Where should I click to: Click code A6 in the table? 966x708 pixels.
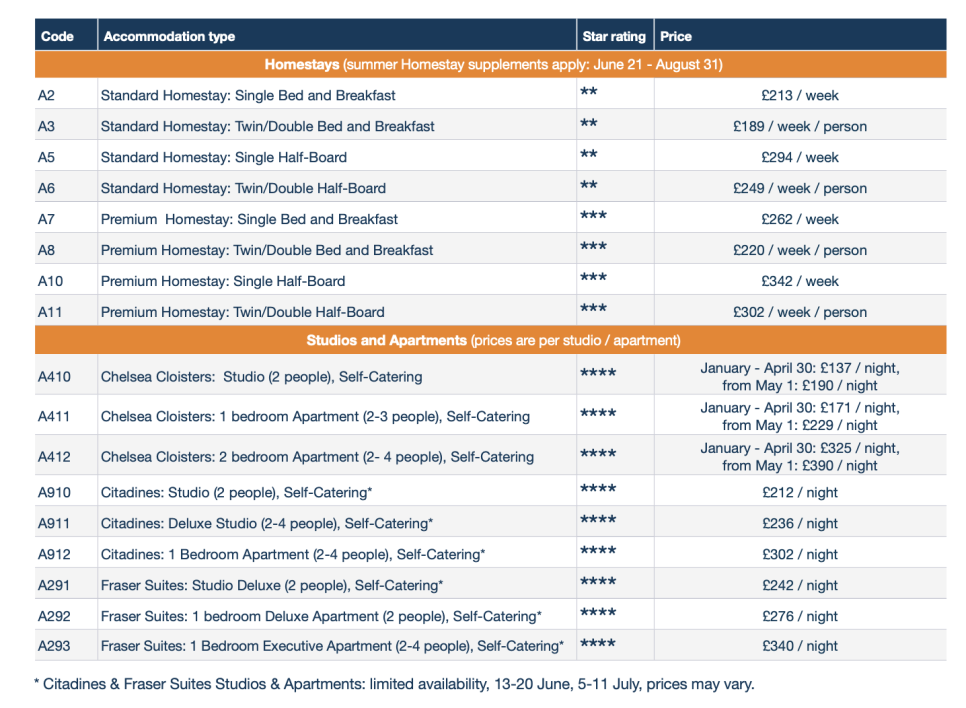[46, 188]
